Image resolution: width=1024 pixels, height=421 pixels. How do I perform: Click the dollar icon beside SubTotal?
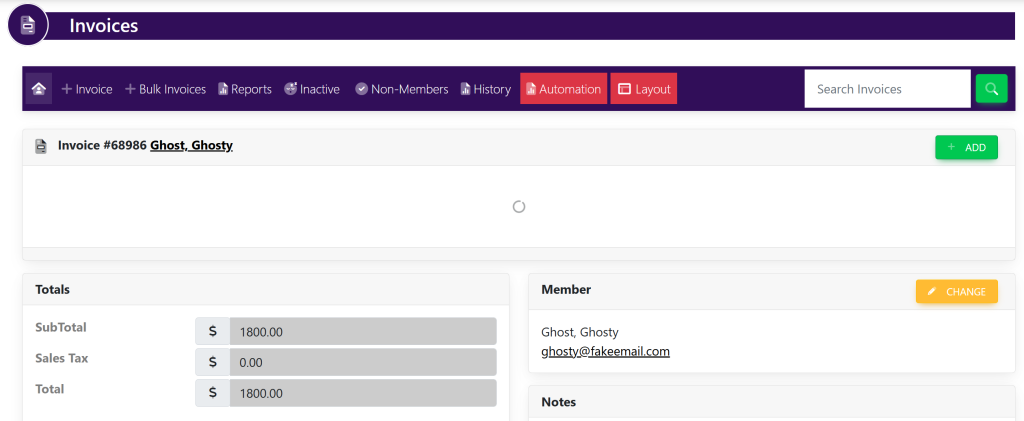pos(212,331)
